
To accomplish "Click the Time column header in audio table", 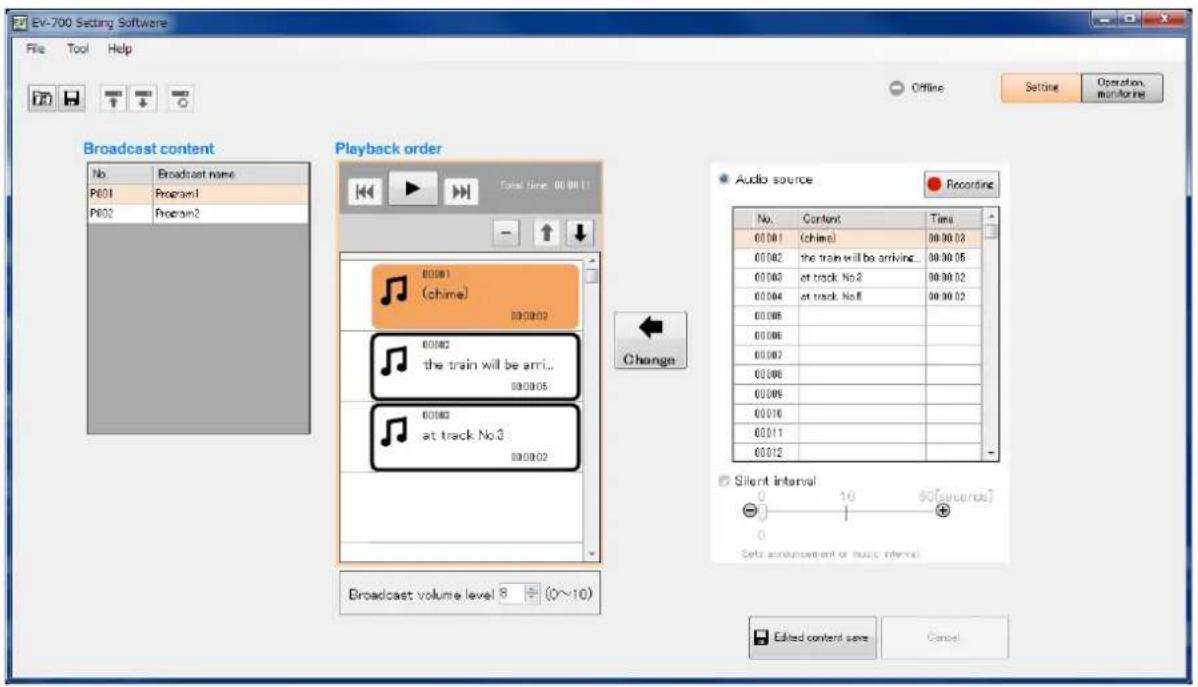I will point(954,219).
